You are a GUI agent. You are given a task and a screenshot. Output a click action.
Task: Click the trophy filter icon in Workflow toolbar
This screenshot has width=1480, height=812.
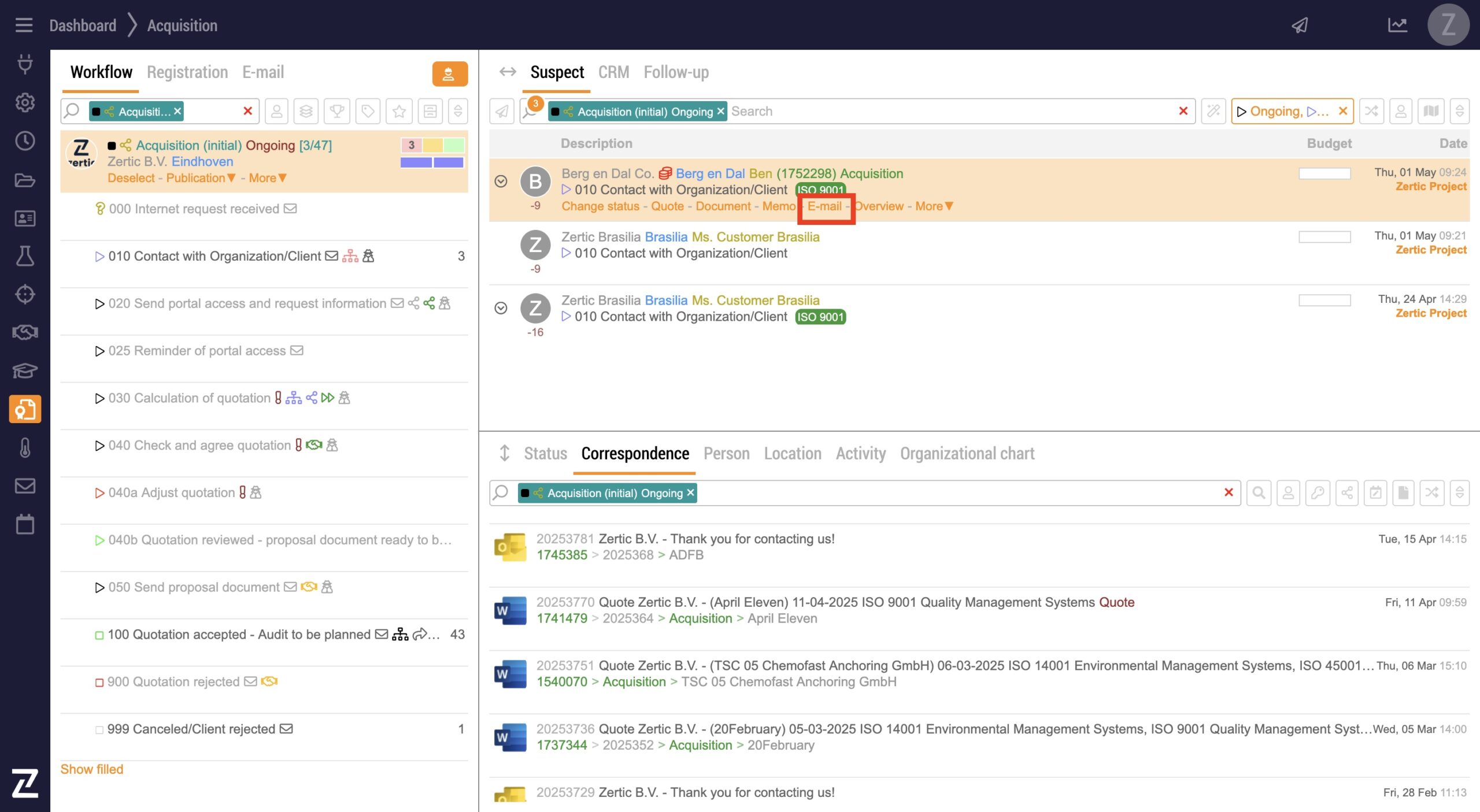[x=336, y=111]
